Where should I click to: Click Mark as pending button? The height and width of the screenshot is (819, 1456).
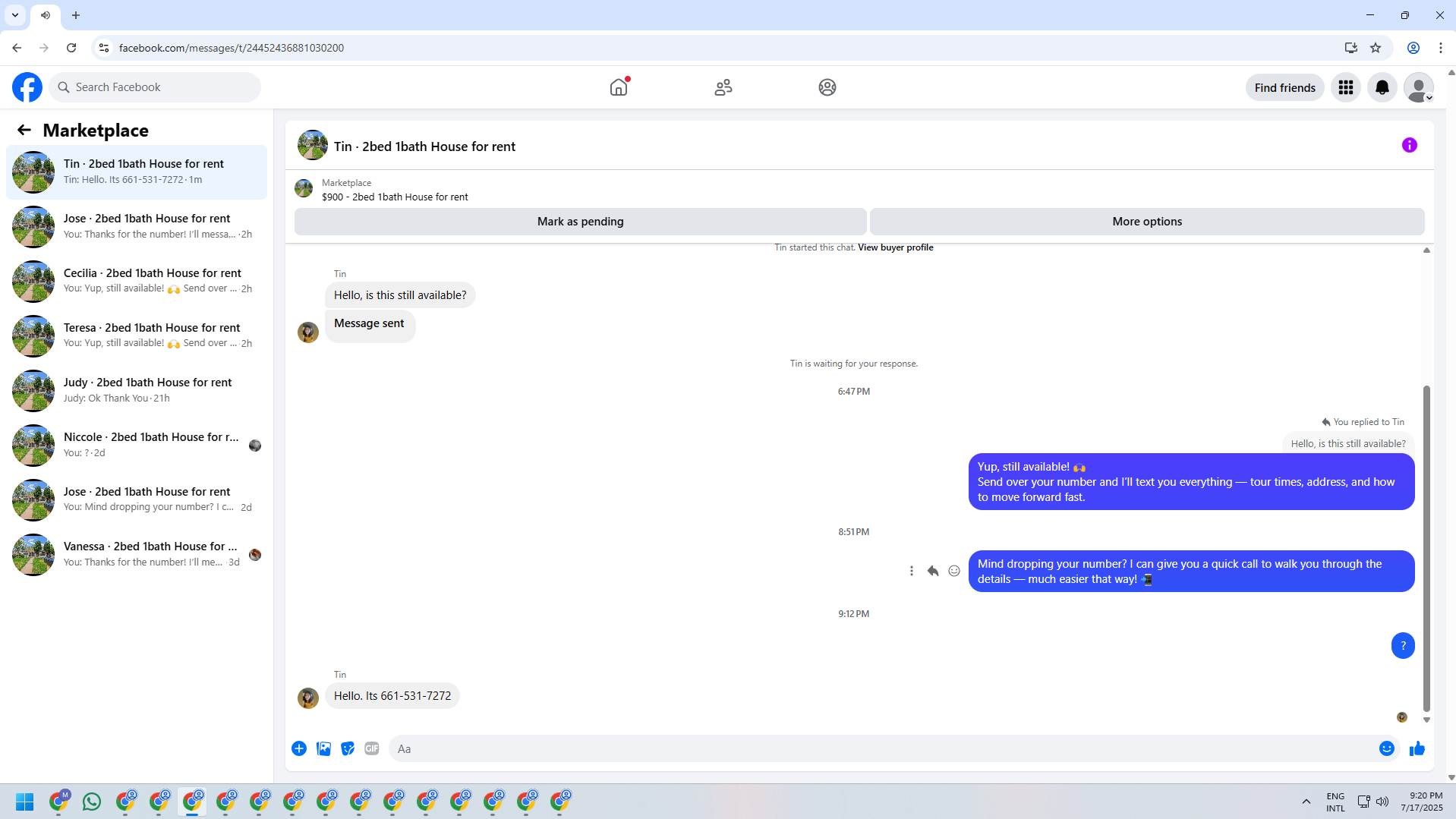pos(581,222)
